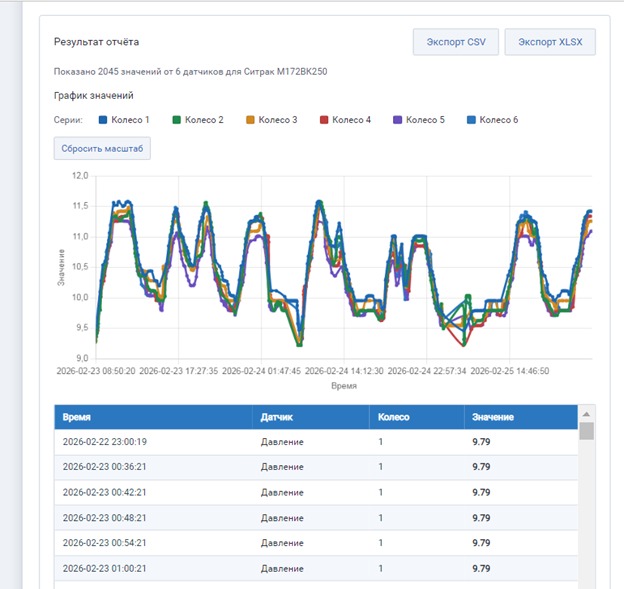Click the Колесо column header in table

click(394, 416)
